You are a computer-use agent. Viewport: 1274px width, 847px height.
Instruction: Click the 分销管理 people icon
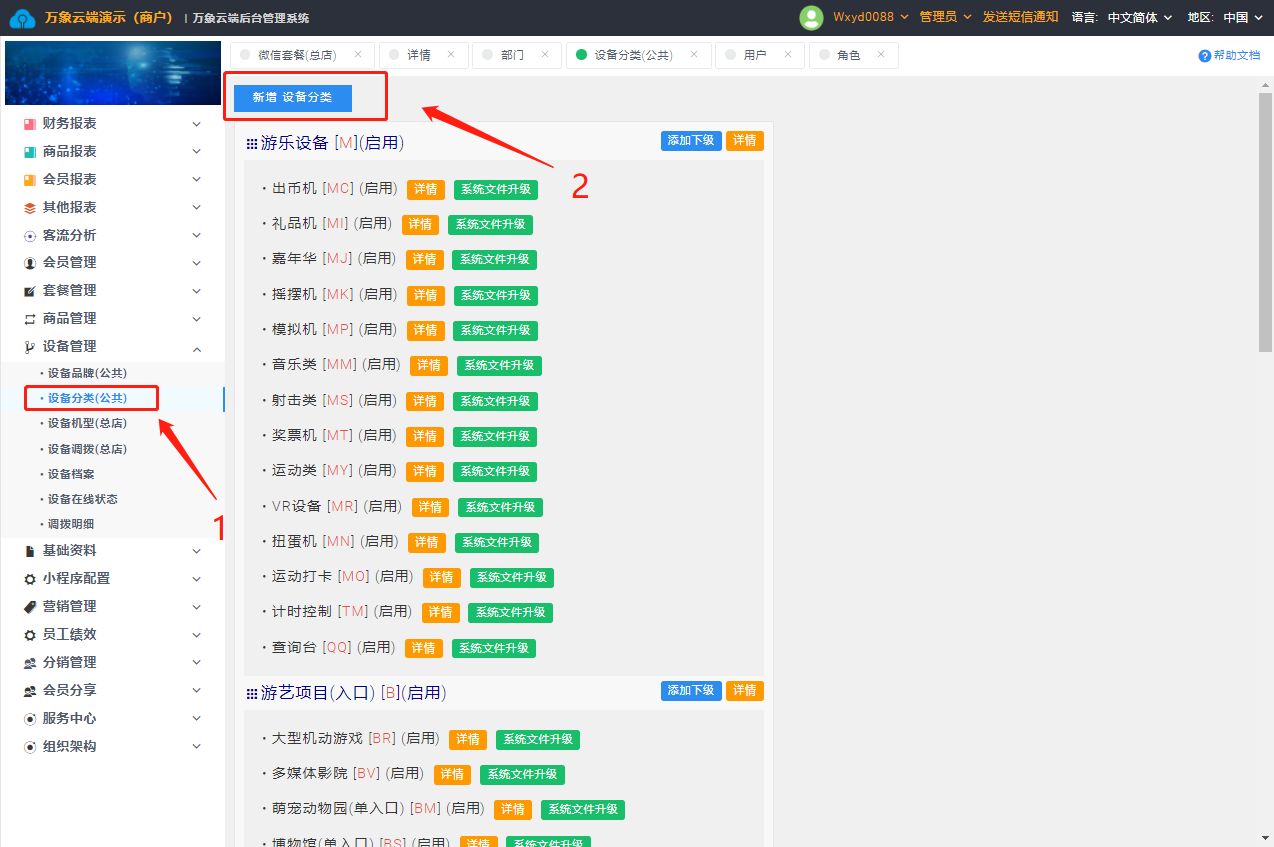[30, 663]
